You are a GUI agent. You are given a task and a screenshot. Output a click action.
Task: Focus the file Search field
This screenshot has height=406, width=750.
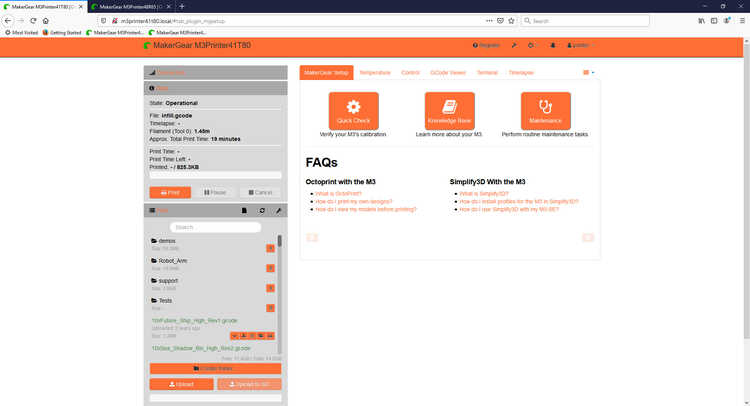coord(216,227)
